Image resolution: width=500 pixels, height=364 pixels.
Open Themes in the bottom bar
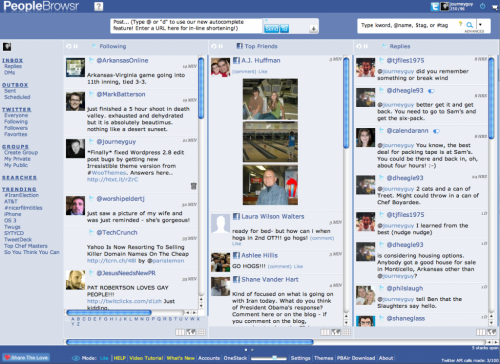point(323,358)
